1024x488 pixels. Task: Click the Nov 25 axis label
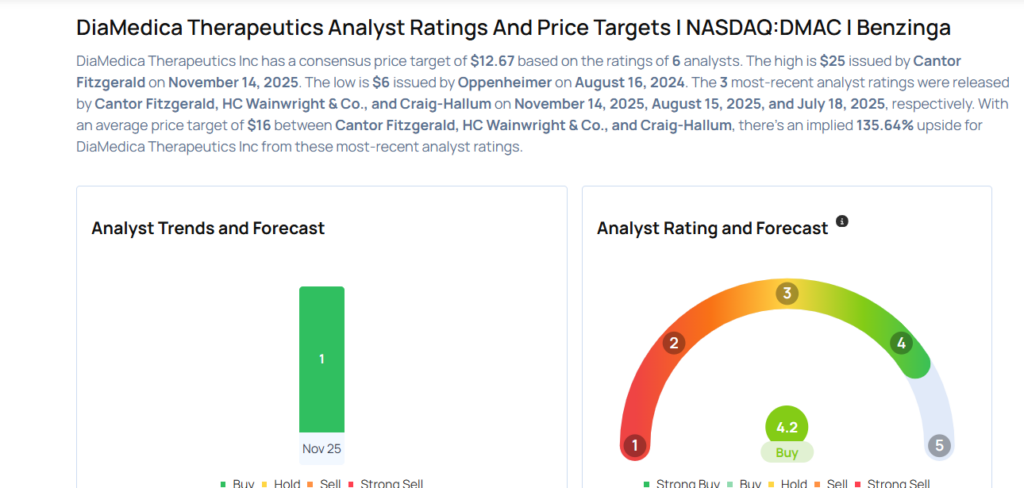pos(321,448)
